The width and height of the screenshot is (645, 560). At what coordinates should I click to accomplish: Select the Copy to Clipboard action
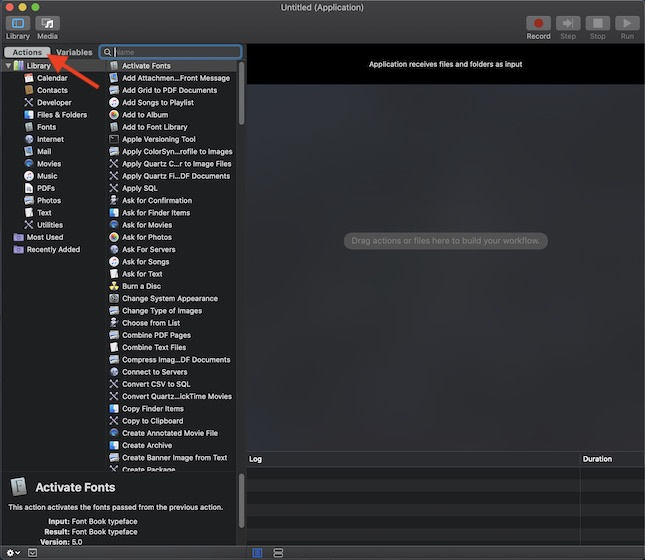(152, 421)
